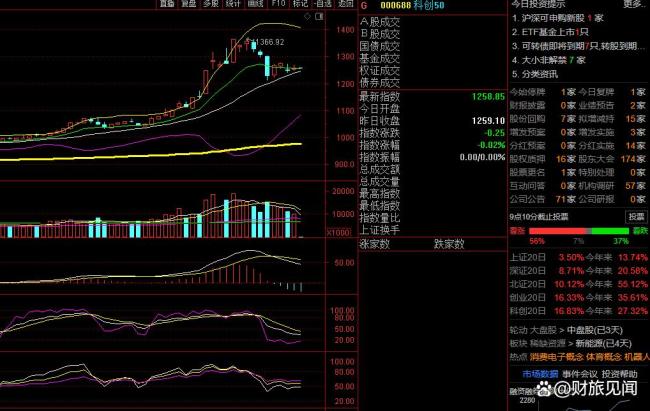Switch to the 事件会议 tab
650x411 pixels.
point(580,374)
